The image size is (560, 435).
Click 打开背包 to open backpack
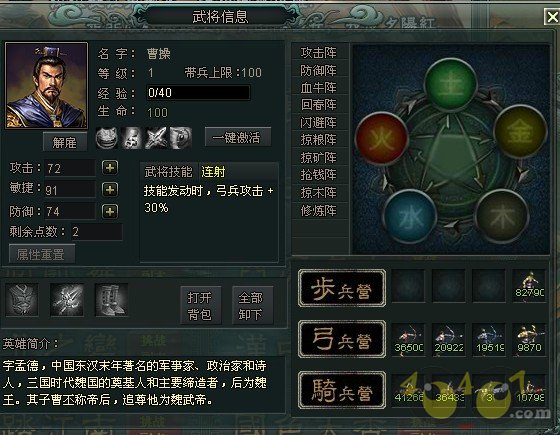click(x=201, y=305)
